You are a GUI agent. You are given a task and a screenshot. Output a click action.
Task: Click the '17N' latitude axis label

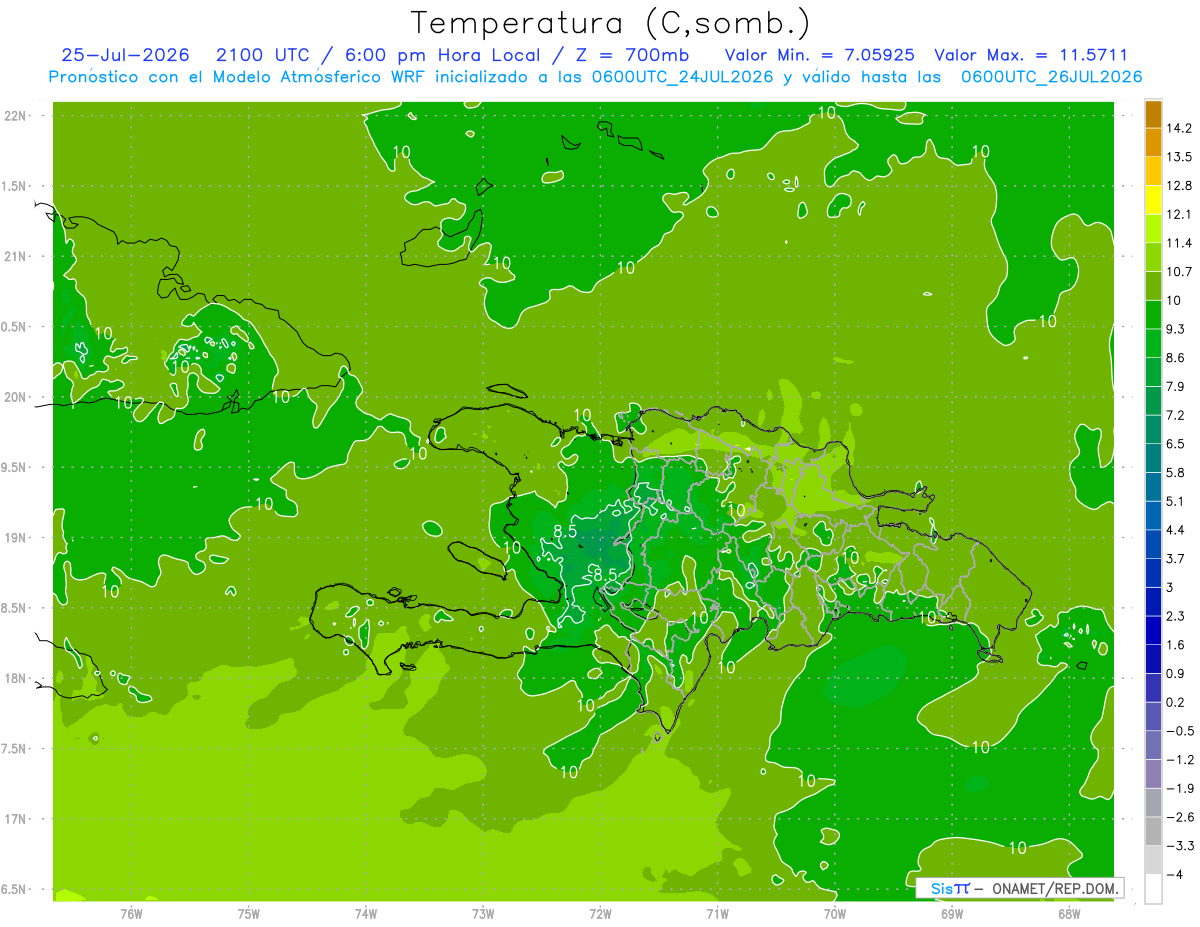(16, 819)
